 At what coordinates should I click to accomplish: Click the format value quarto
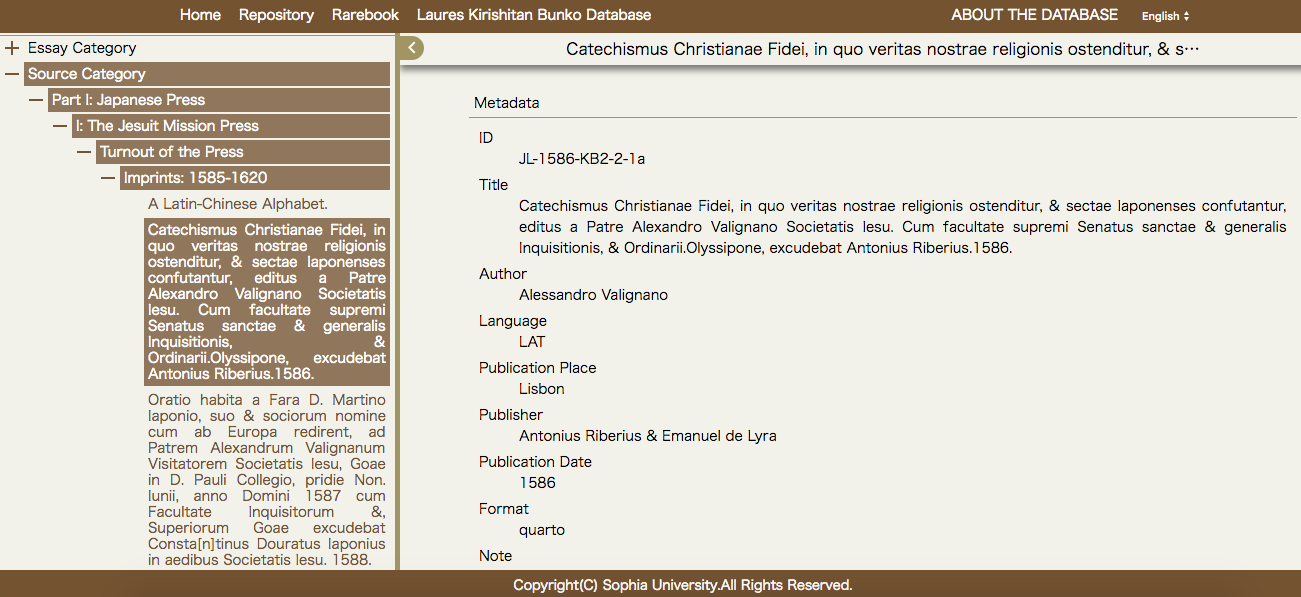(x=542, y=530)
